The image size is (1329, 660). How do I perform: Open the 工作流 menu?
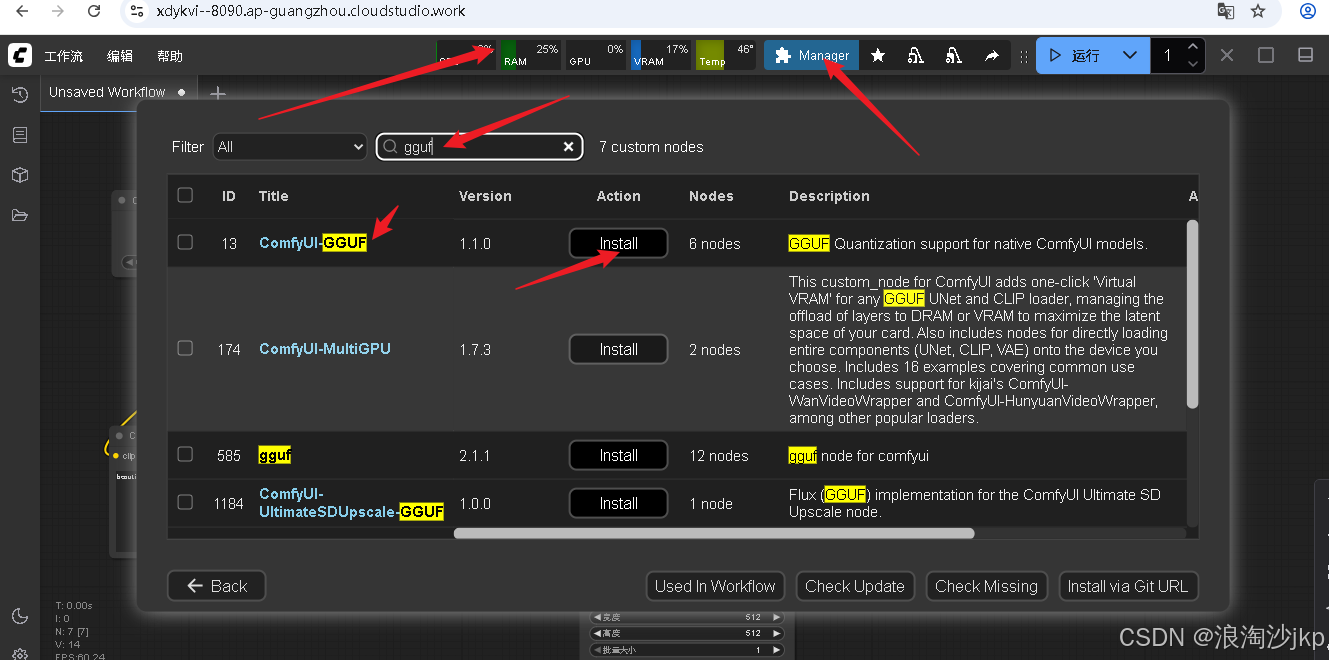tap(63, 56)
